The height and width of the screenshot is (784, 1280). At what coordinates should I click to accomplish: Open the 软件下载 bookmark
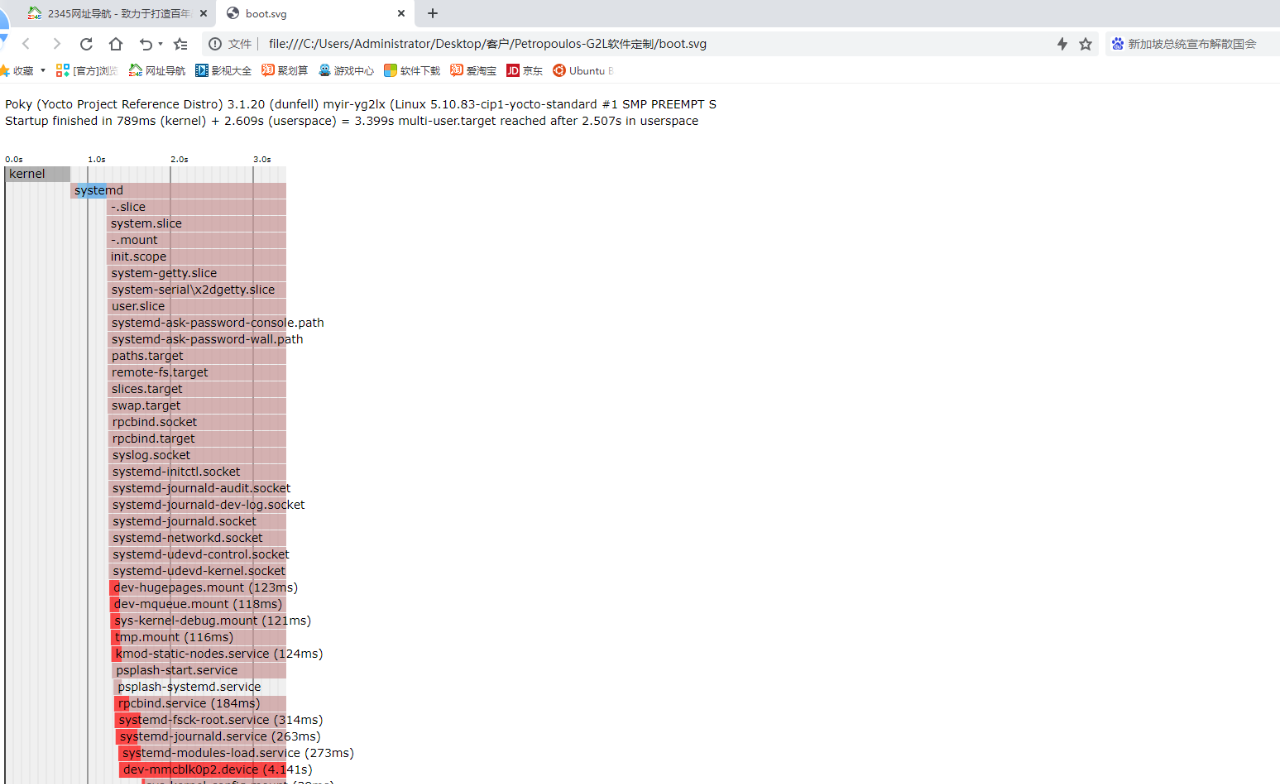coord(412,70)
